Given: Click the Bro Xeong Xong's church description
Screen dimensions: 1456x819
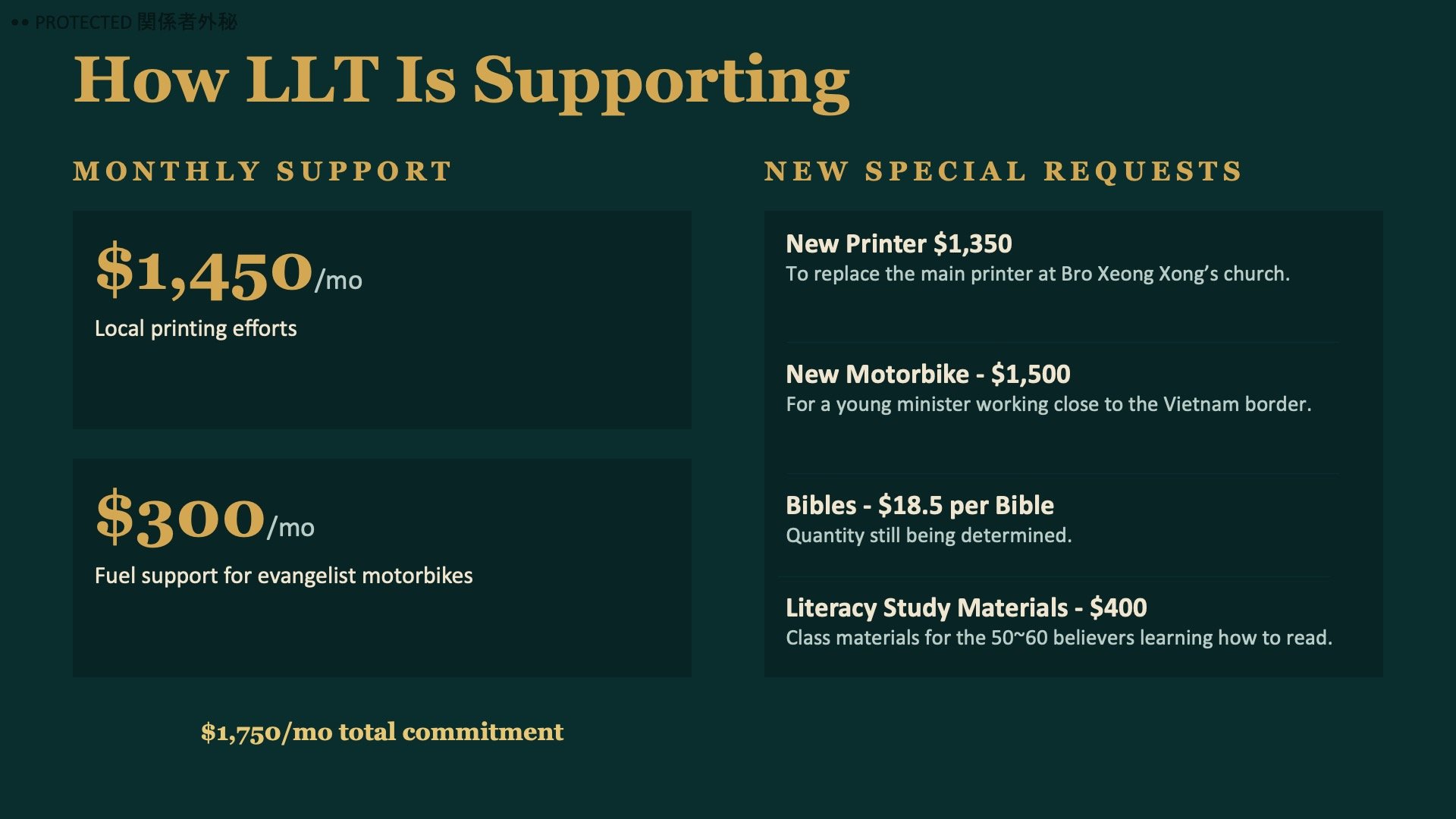Looking at the screenshot, I should 1037,274.
